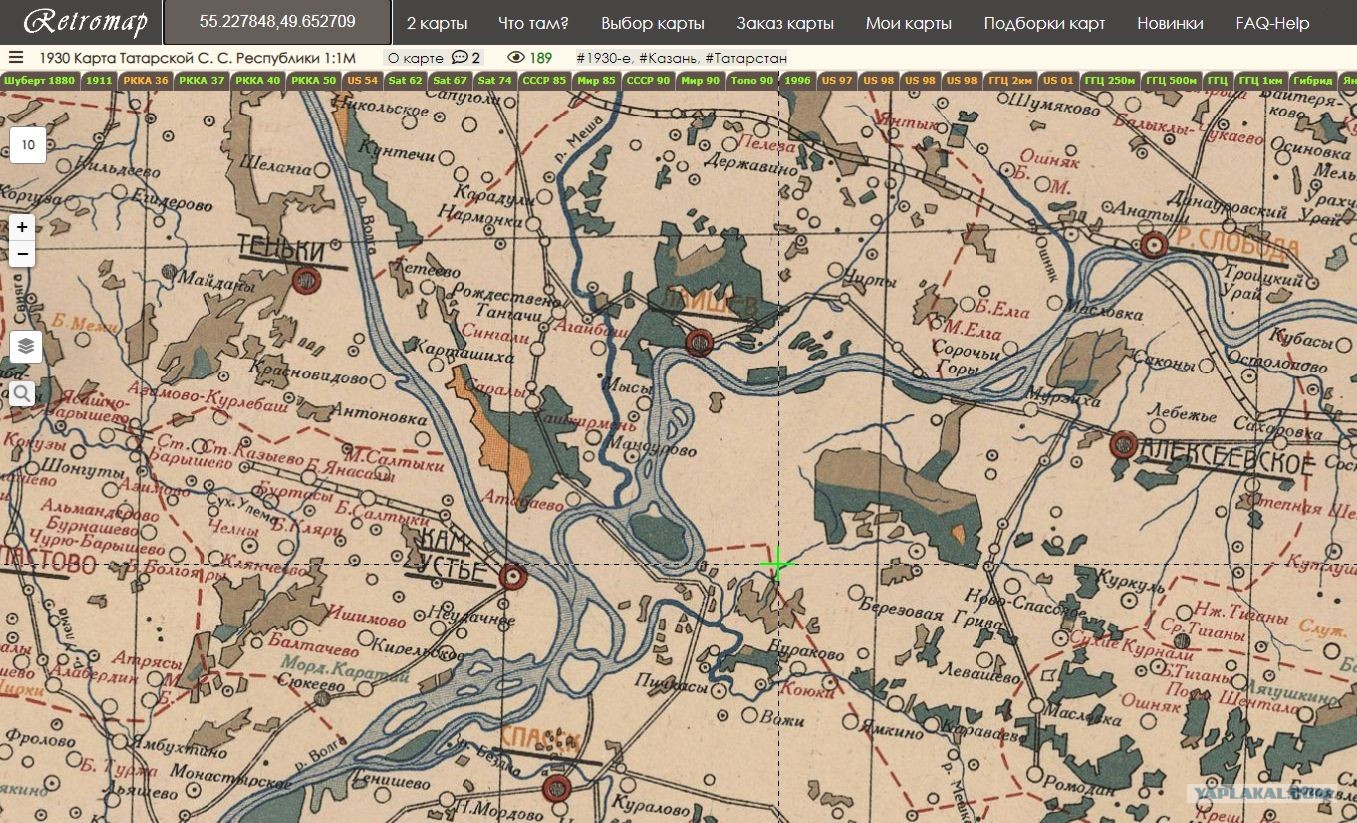The width and height of the screenshot is (1357, 823).
Task: Click the Retromap logo
Action: [84, 22]
